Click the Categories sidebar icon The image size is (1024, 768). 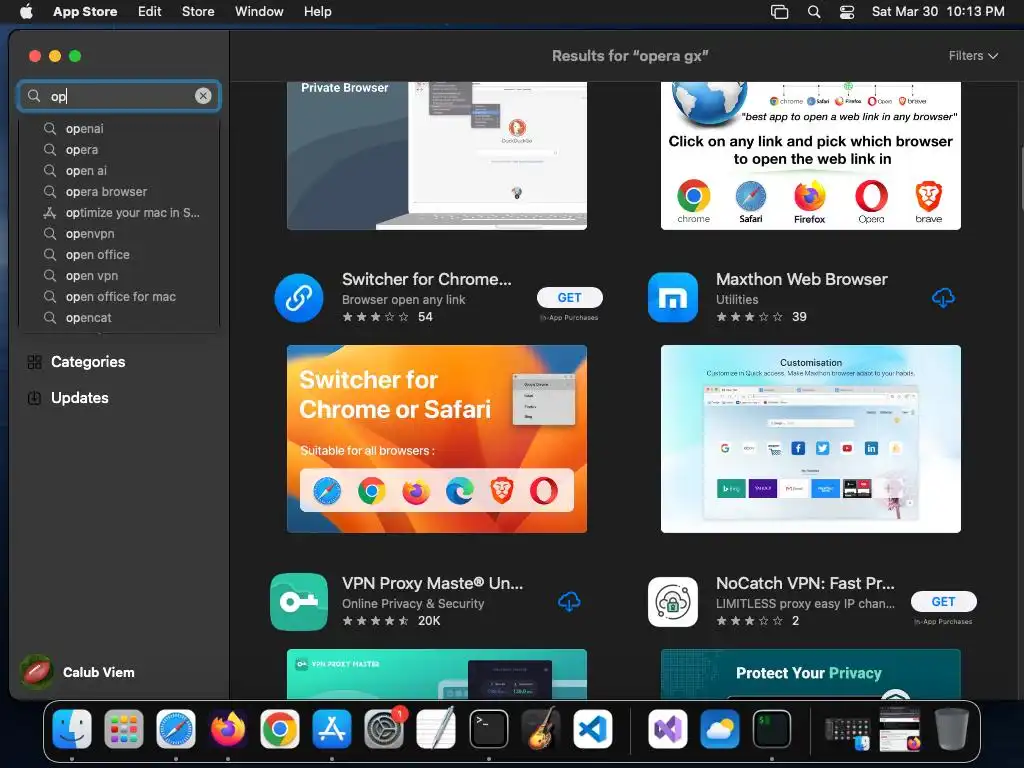tap(35, 362)
